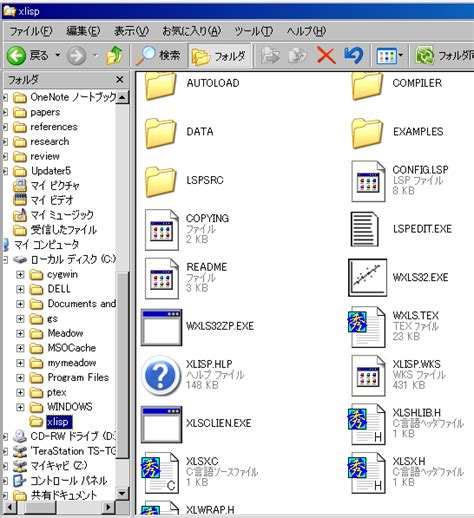Click the XLWRAP.H file name
Image resolution: width=474 pixels, height=518 pixels.
point(210,510)
